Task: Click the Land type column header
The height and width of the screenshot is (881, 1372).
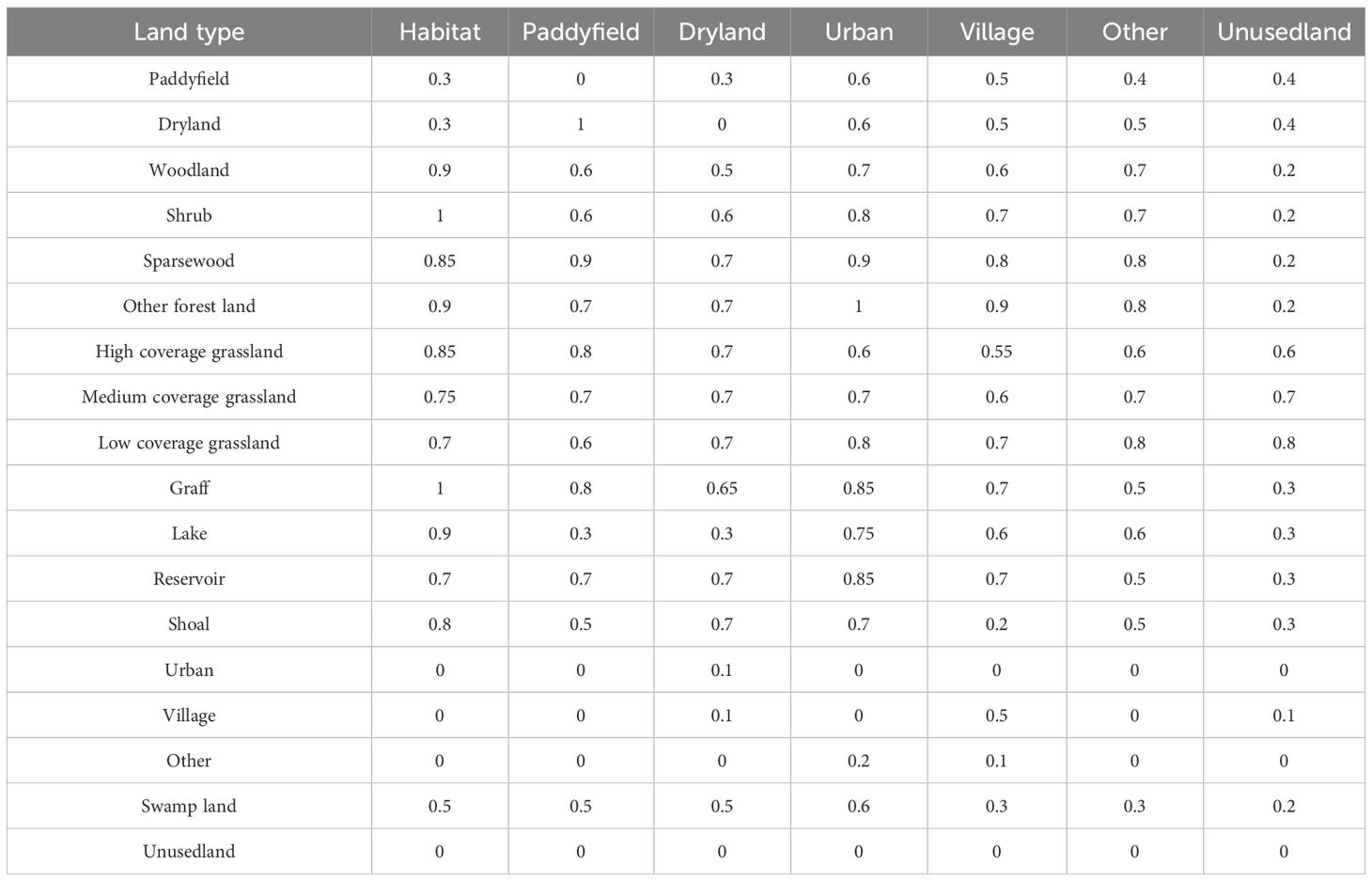Action: pos(189,32)
